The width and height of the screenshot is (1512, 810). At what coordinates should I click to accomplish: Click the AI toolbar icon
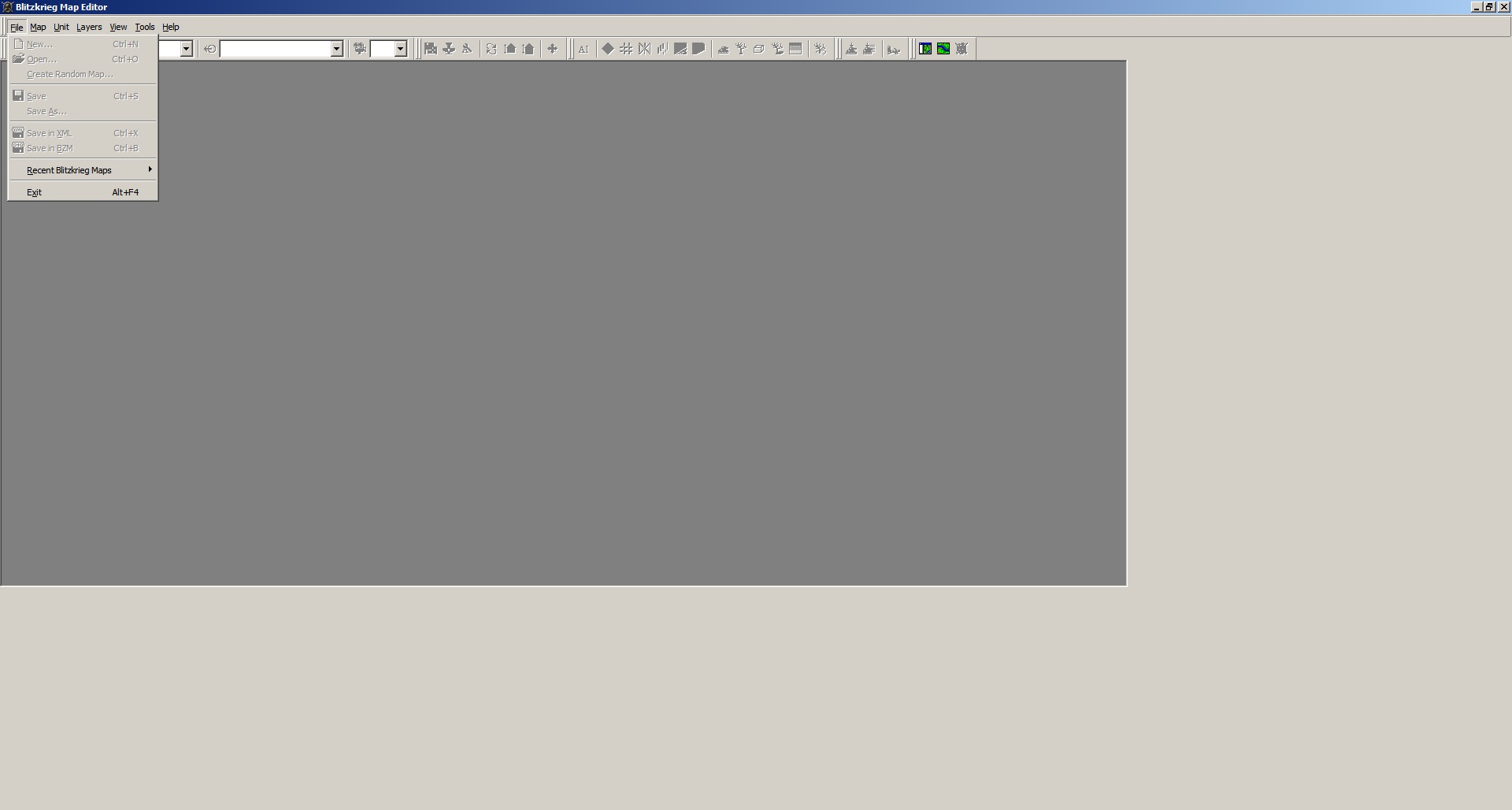point(584,49)
